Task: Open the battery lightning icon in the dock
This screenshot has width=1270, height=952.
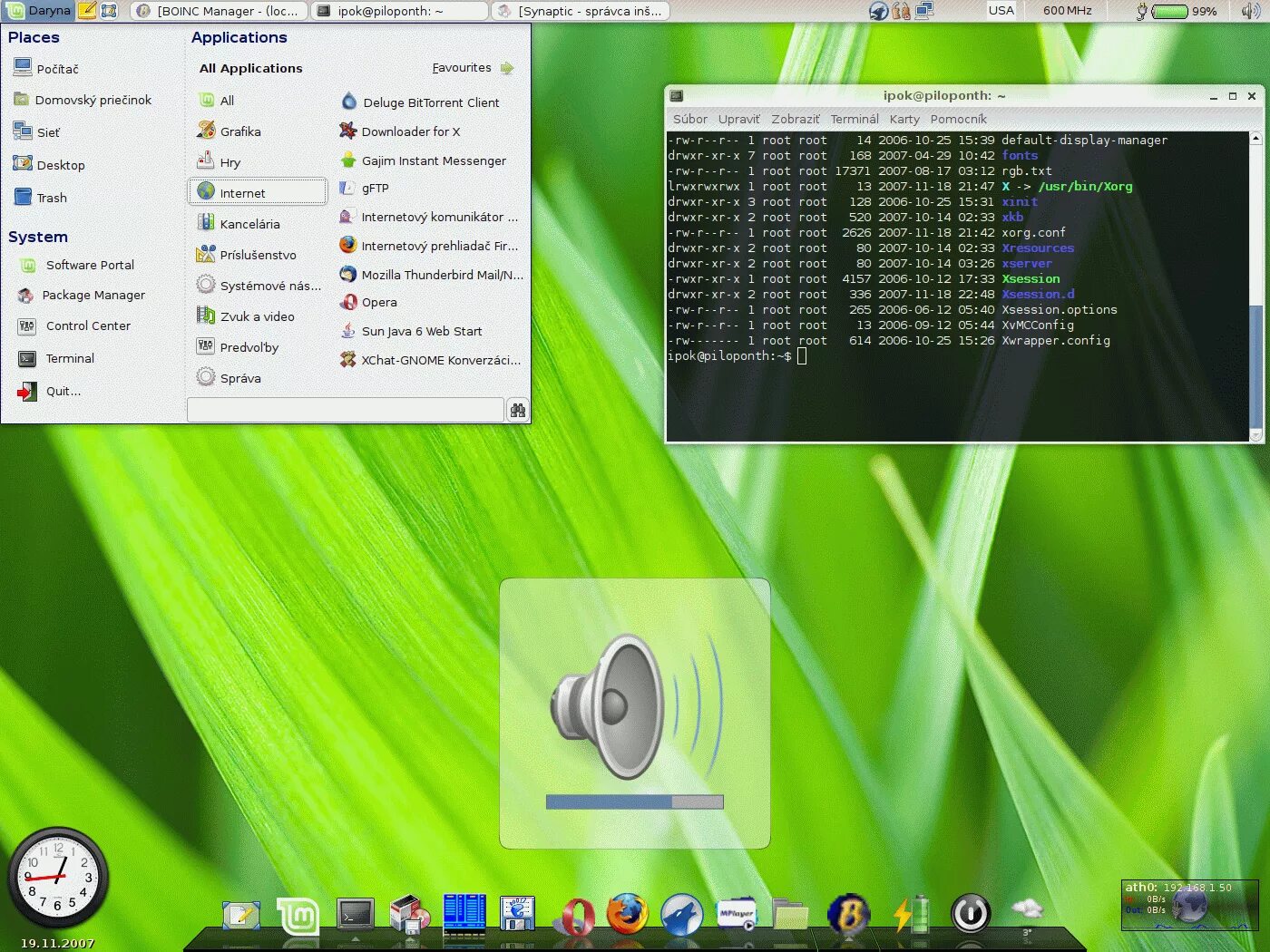Action: (x=911, y=914)
